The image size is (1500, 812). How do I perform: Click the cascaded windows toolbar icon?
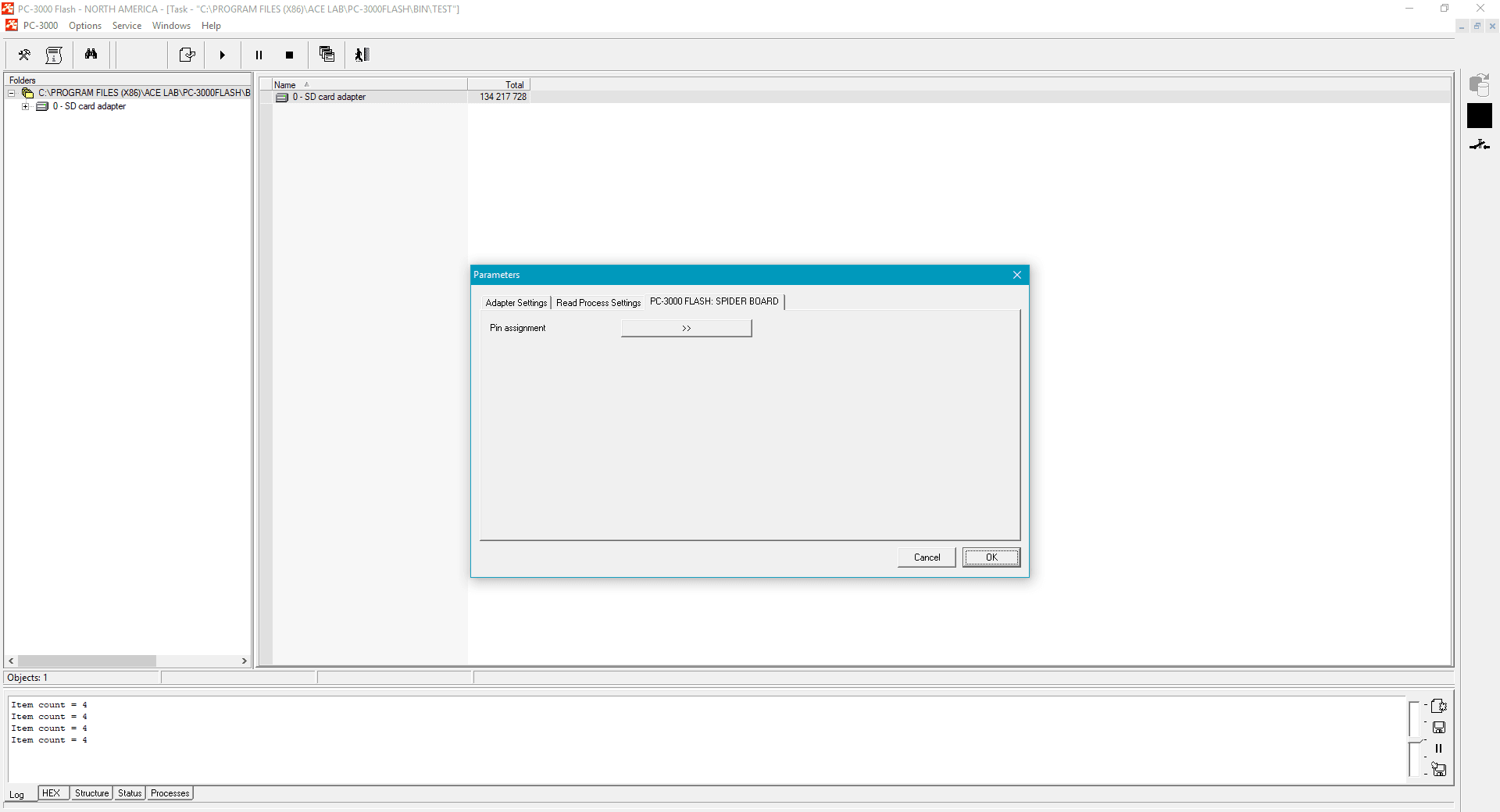pos(327,55)
